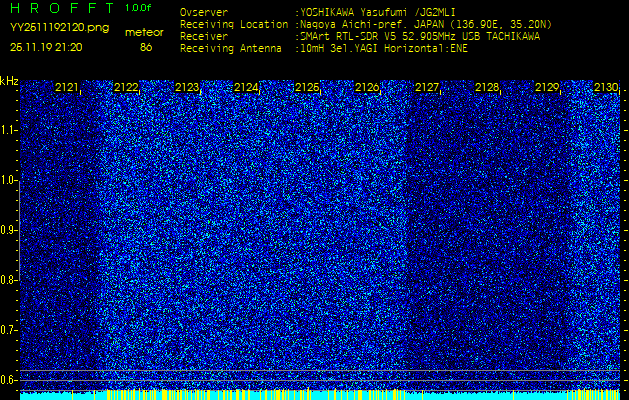Click the 2123 time marker
The height and width of the screenshot is (400, 629).
click(x=187, y=87)
